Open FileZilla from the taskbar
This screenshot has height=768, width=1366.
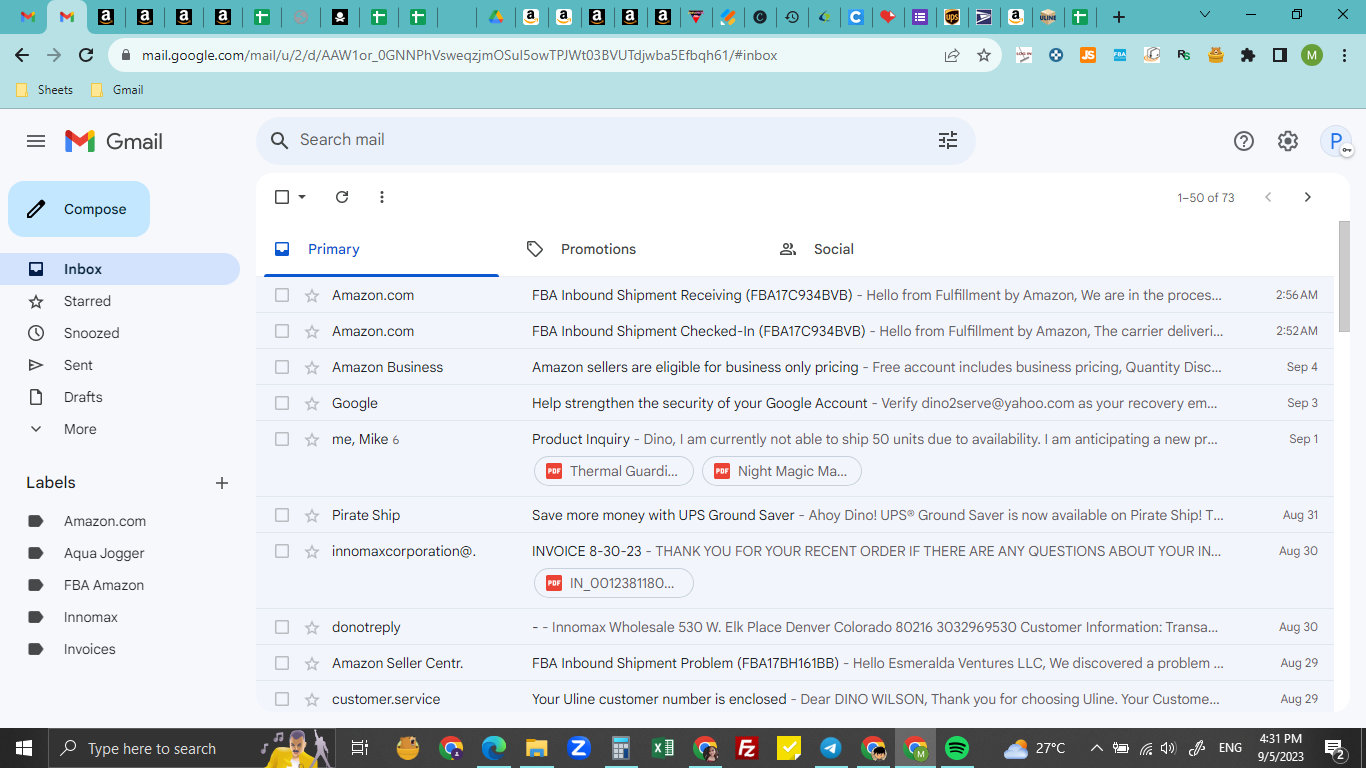pos(746,748)
